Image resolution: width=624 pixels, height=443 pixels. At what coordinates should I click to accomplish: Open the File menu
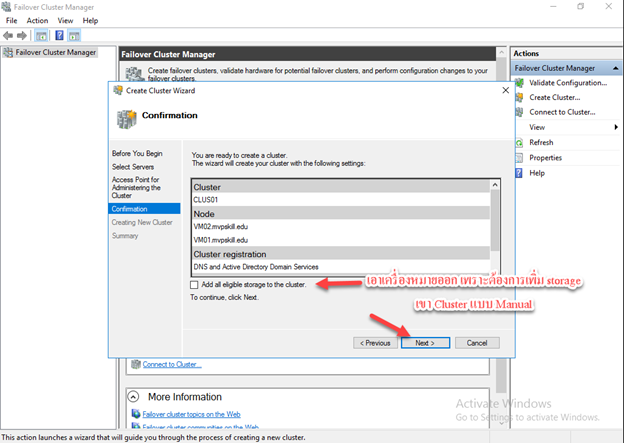tap(12, 21)
